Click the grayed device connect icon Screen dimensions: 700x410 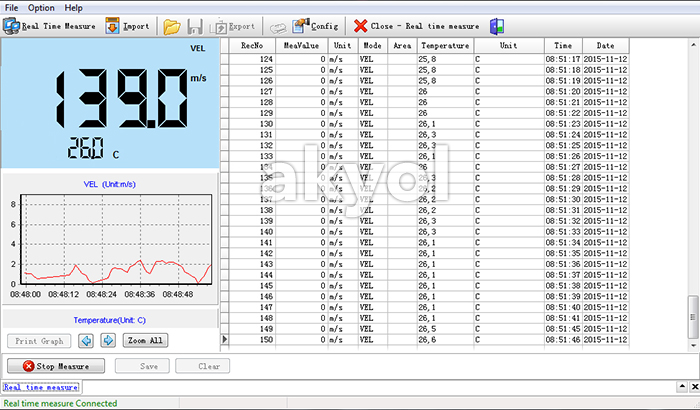tap(278, 28)
